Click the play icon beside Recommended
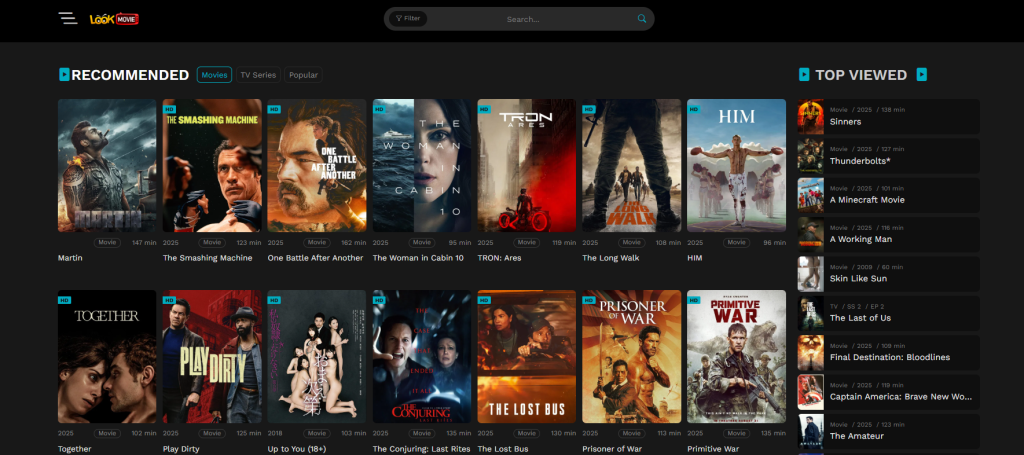This screenshot has width=1024, height=455. (x=64, y=74)
